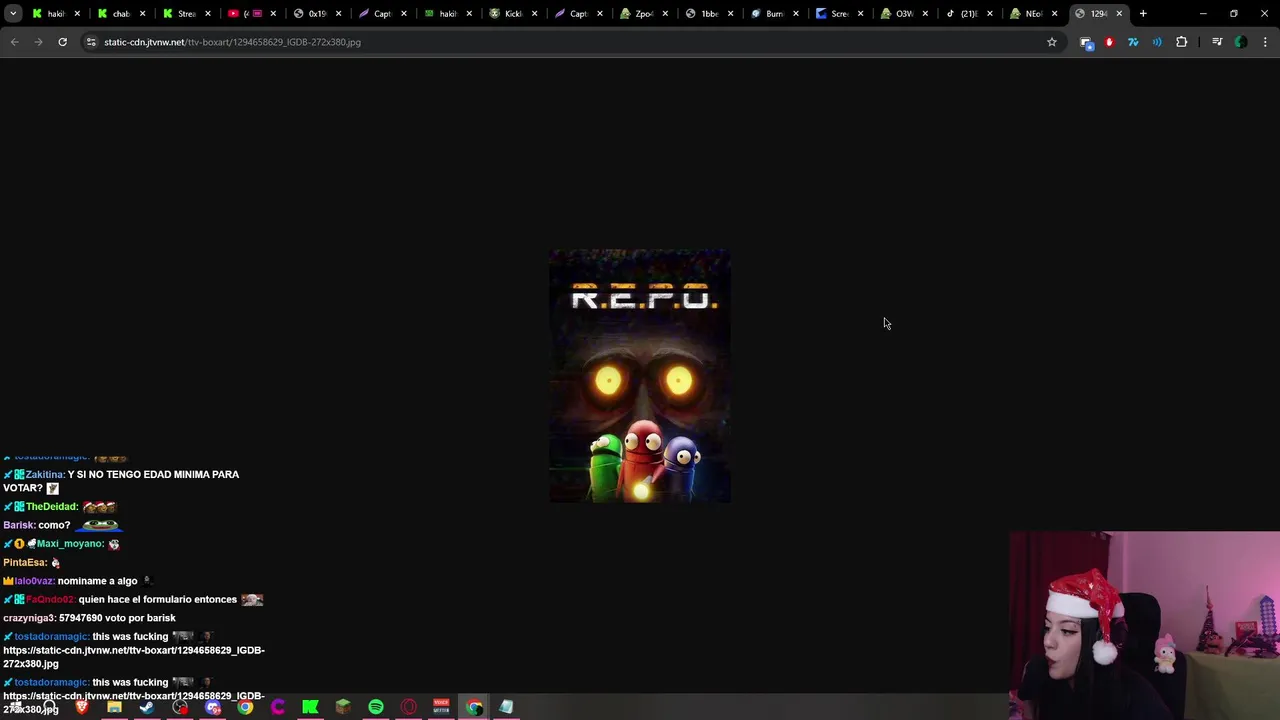The height and width of the screenshot is (720, 1280).
Task: Open the Chrome three-dot menu
Action: tap(1265, 42)
